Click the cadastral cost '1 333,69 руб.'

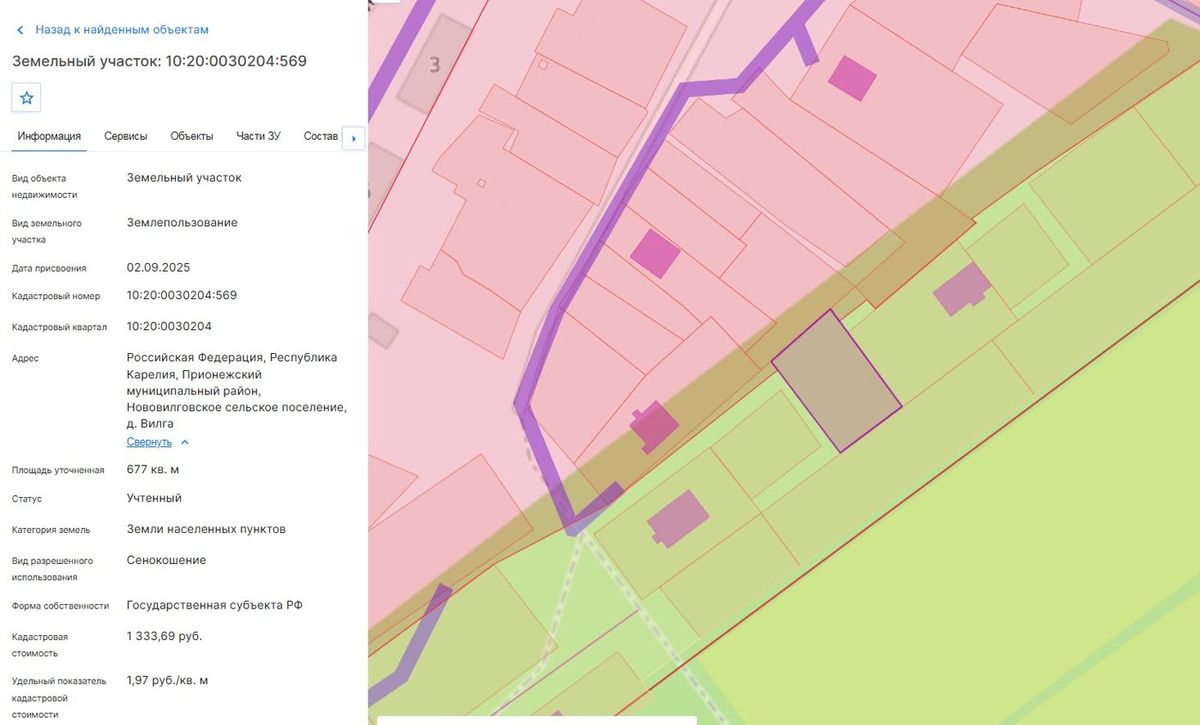164,636
